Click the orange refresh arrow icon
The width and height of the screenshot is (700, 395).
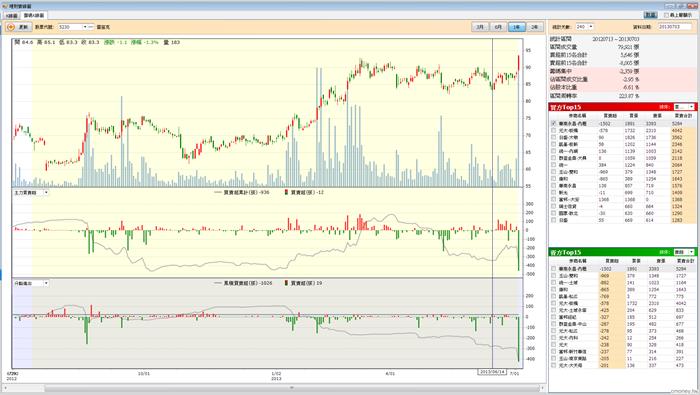click(x=11, y=27)
